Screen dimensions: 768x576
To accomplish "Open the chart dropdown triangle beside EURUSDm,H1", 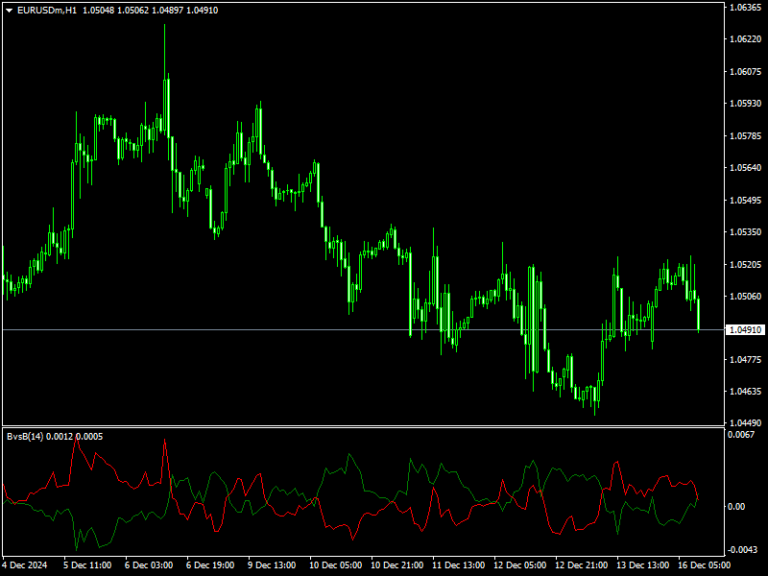I will pyautogui.click(x=9, y=10).
